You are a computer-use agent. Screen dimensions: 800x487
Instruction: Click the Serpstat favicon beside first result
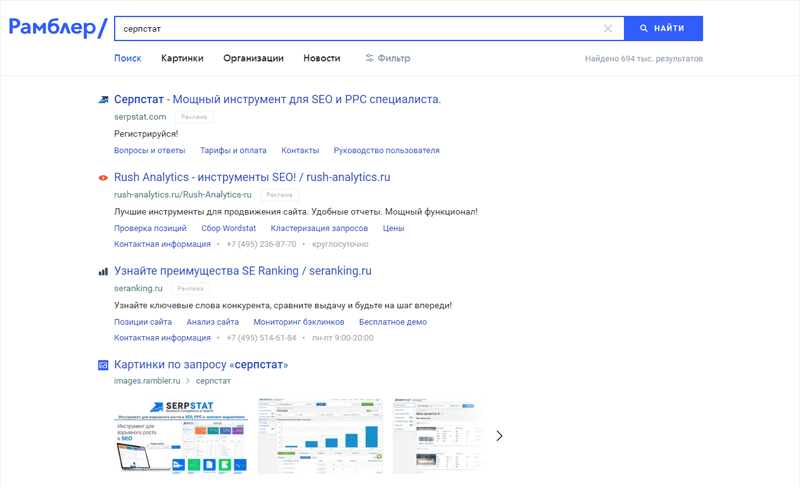point(103,99)
